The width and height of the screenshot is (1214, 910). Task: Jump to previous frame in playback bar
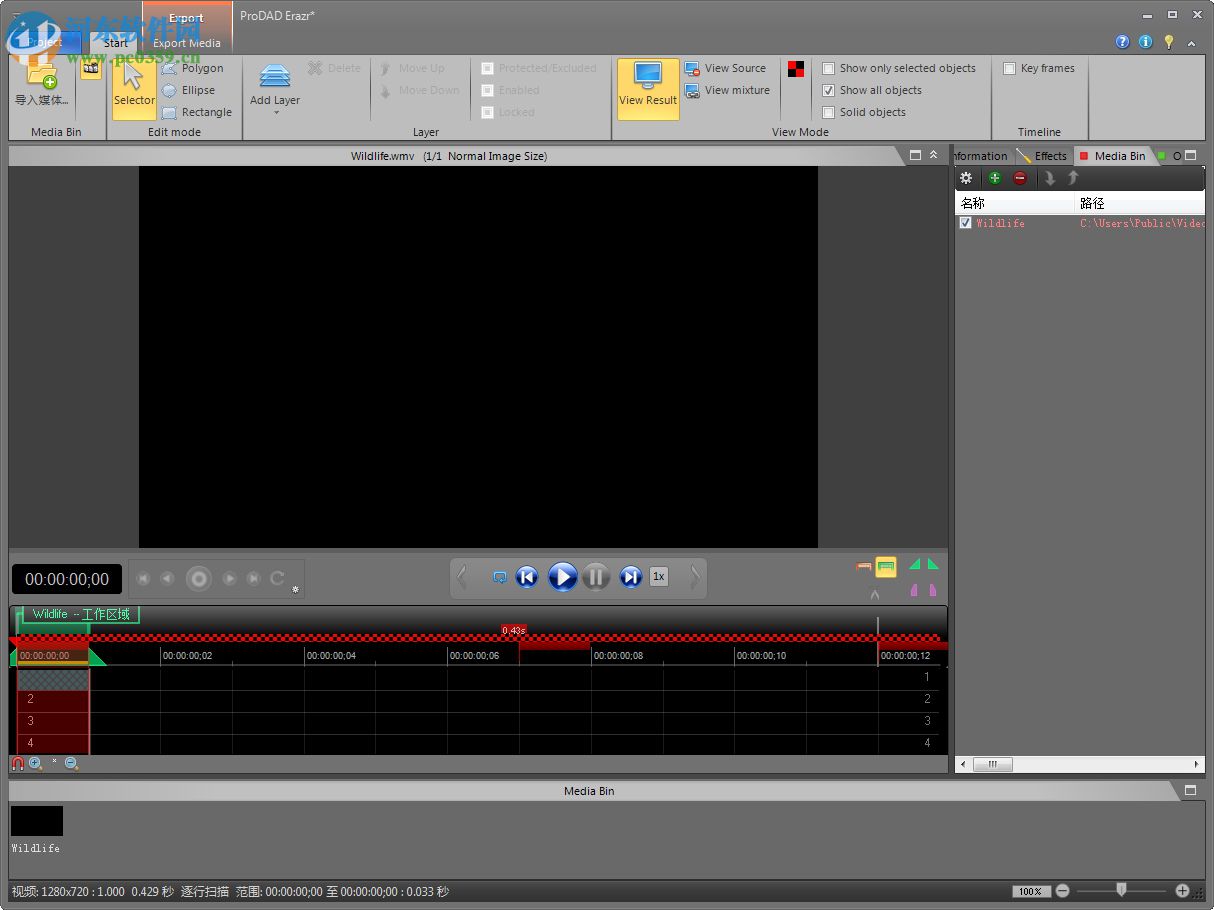coord(527,577)
